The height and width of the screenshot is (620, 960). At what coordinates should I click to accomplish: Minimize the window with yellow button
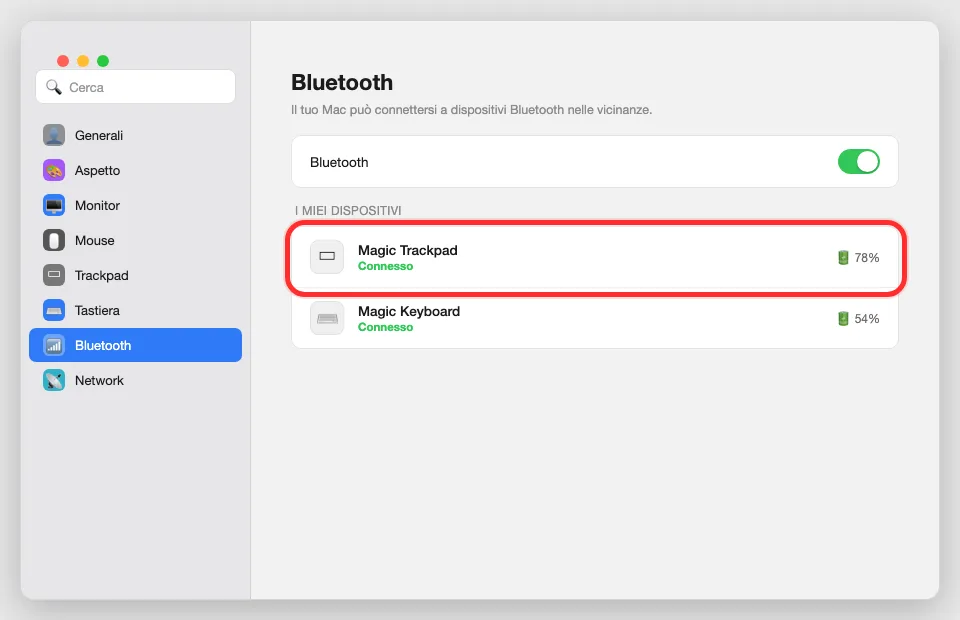pyautogui.click(x=83, y=61)
